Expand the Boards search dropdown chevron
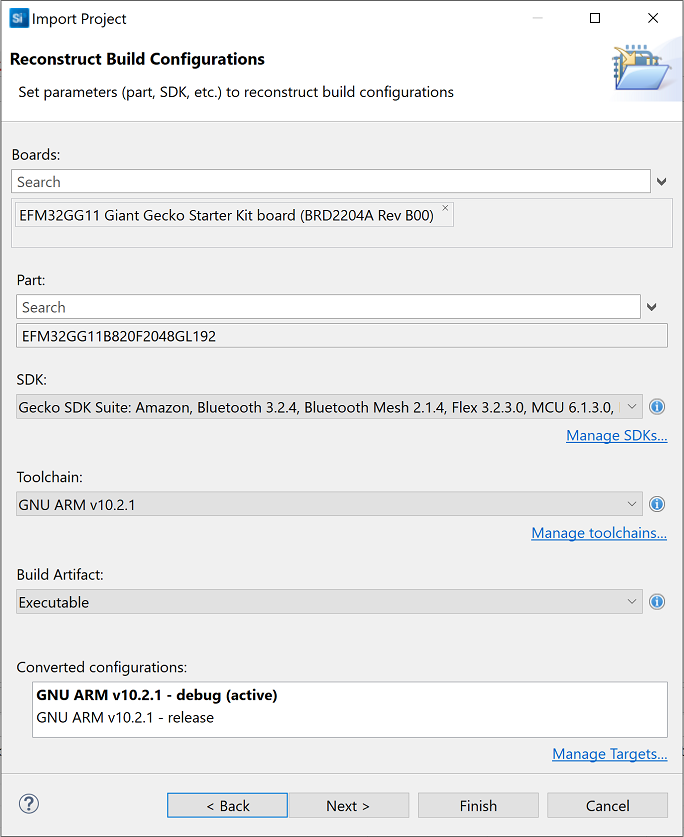 (x=661, y=181)
